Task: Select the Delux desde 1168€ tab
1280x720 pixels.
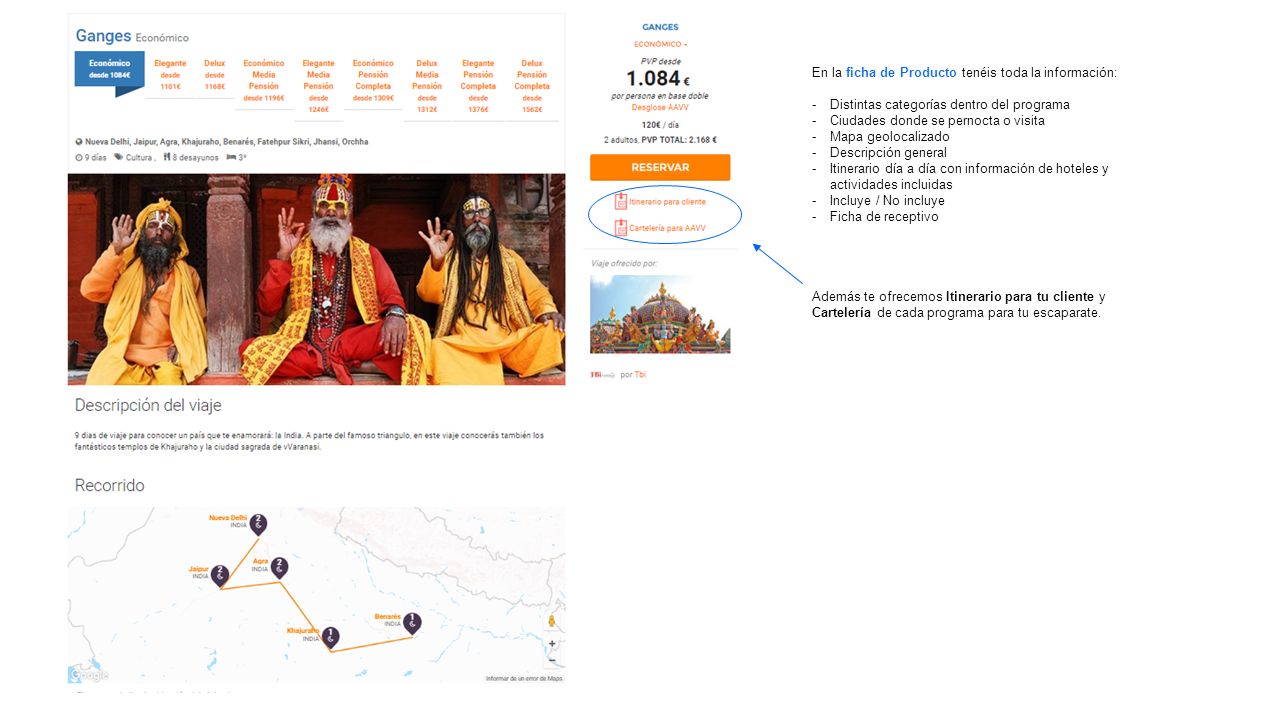Action: pyautogui.click(x=214, y=75)
